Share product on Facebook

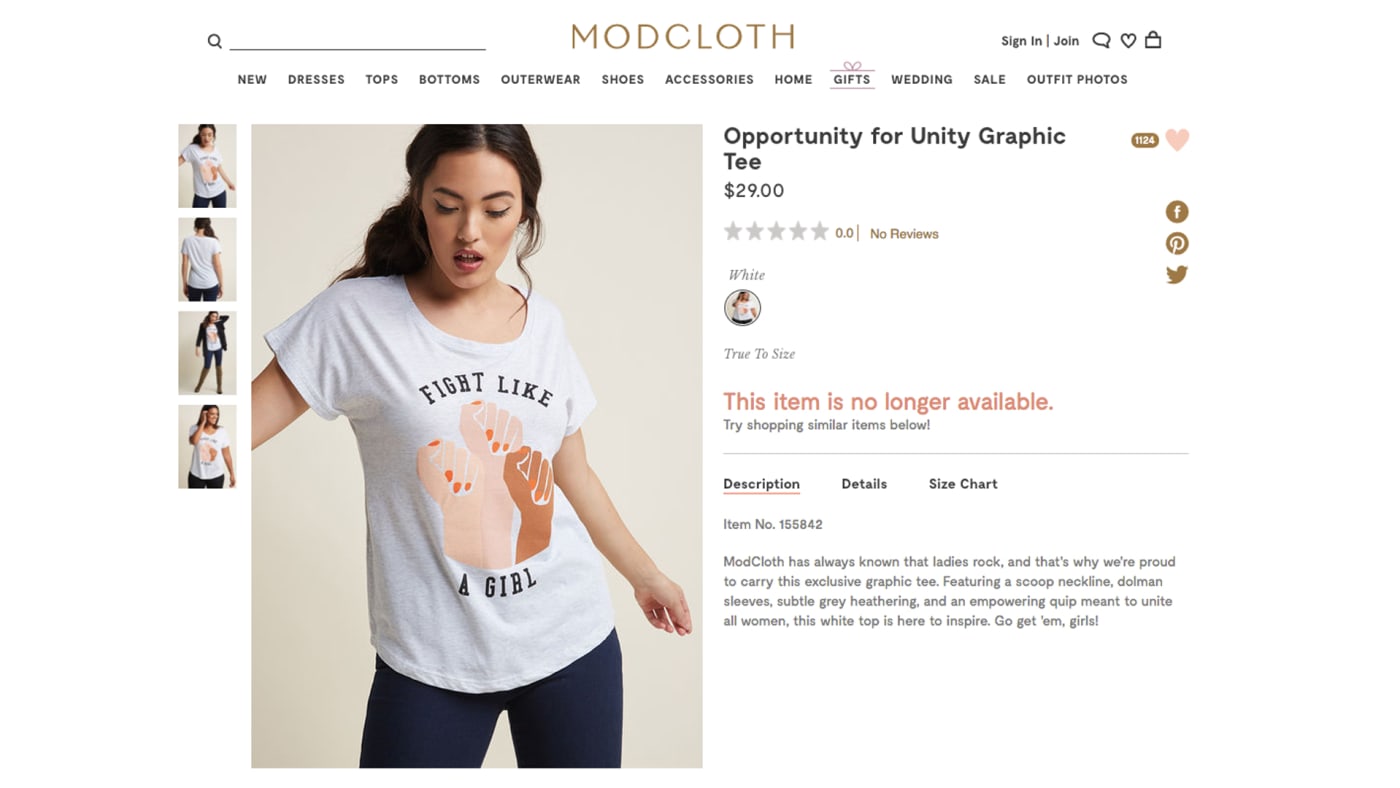point(1177,211)
